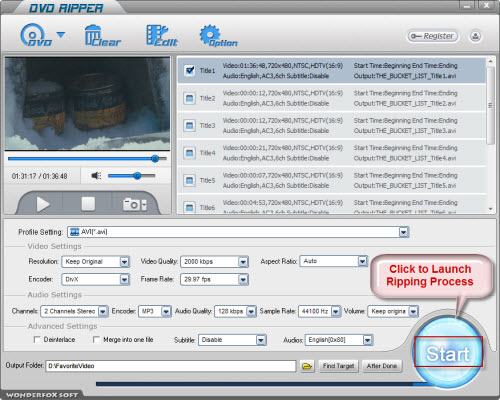Open the user account icon

[475, 36]
